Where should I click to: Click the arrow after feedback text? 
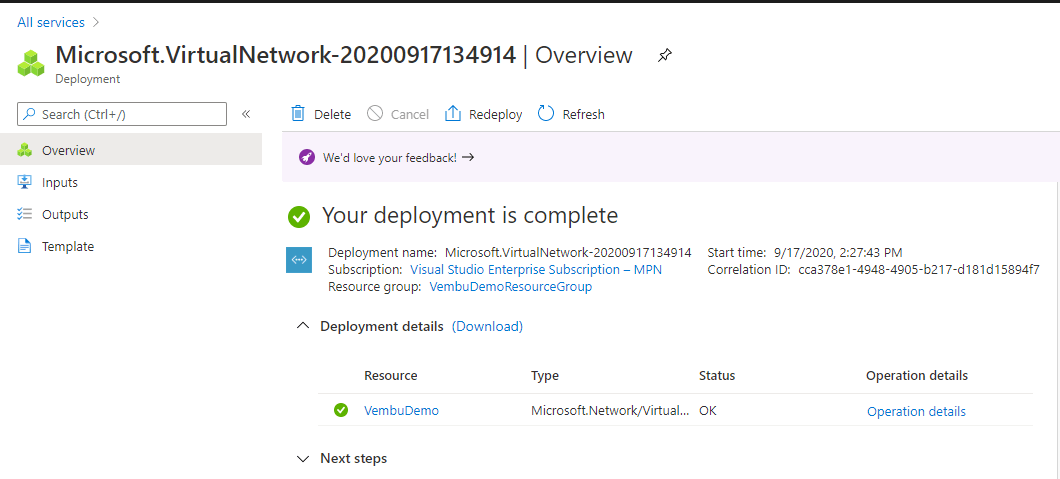468,157
